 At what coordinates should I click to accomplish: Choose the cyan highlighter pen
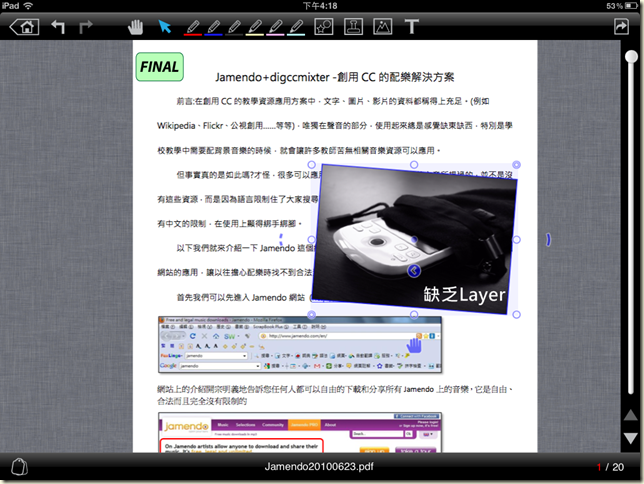296,28
